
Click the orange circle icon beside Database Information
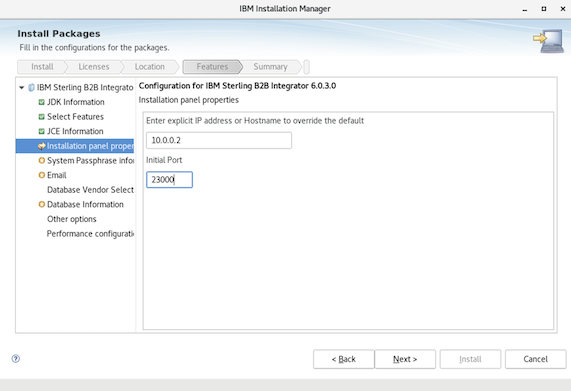click(42, 204)
